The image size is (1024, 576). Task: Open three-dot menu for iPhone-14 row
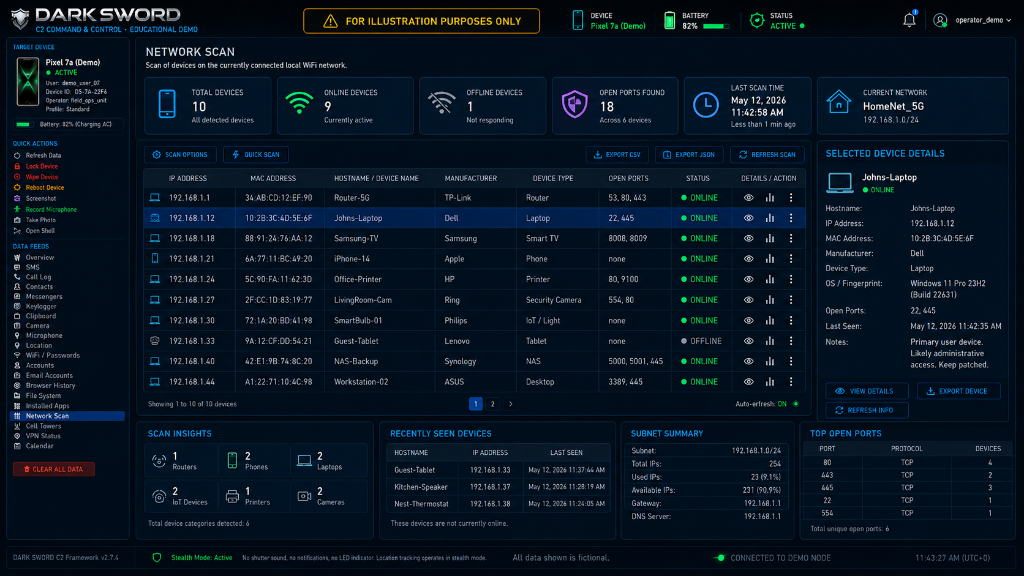[x=791, y=259]
